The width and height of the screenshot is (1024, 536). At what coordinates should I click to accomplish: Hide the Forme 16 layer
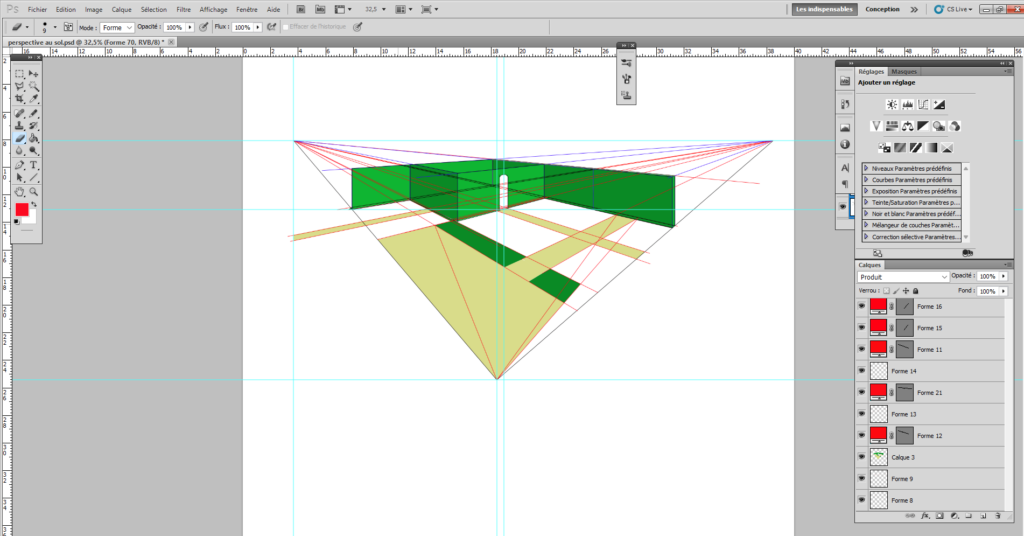click(861, 306)
